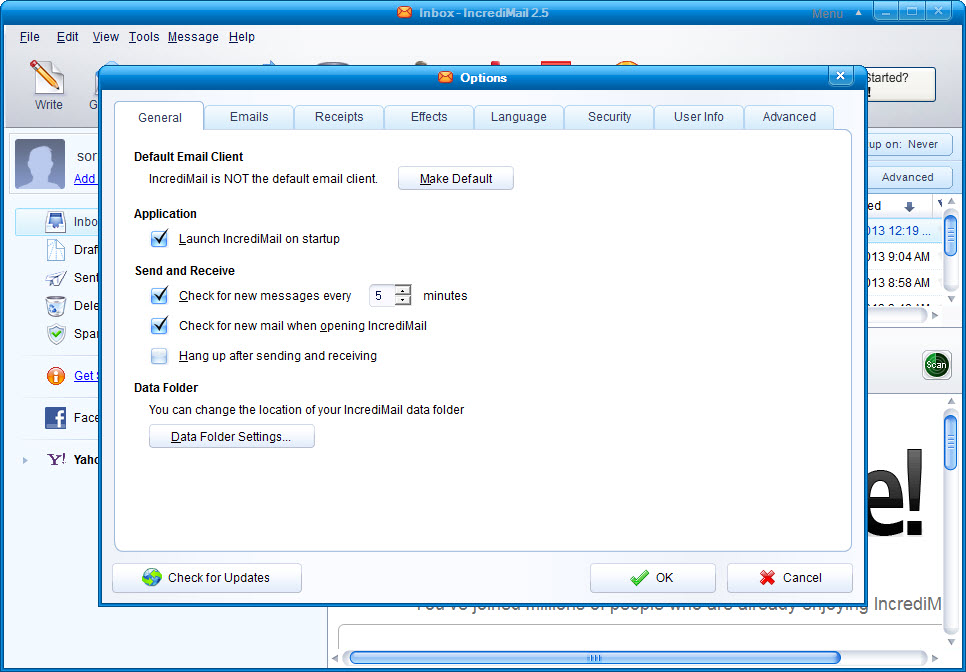
Task: Open the Advanced tab in Options
Action: pos(789,117)
